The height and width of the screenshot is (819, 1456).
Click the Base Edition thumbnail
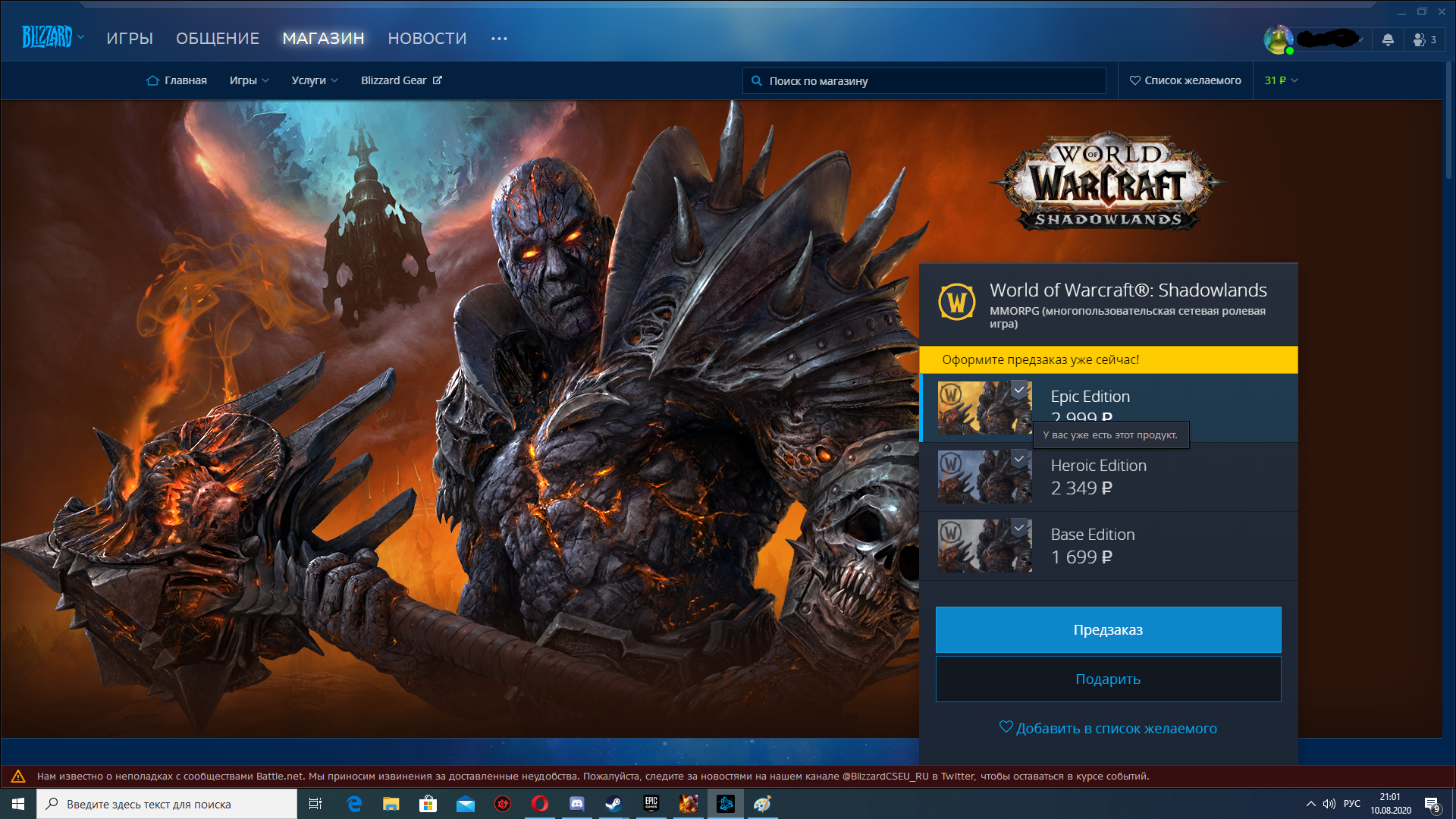984,546
